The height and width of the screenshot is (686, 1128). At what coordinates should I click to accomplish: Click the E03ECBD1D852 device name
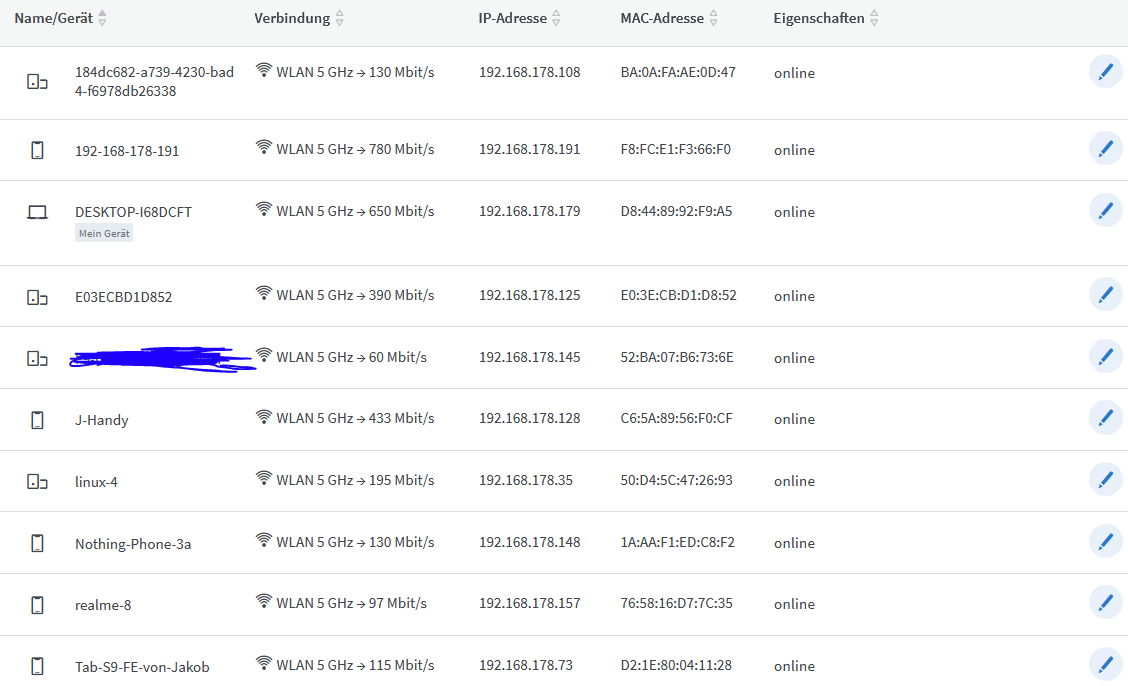pyautogui.click(x=124, y=297)
